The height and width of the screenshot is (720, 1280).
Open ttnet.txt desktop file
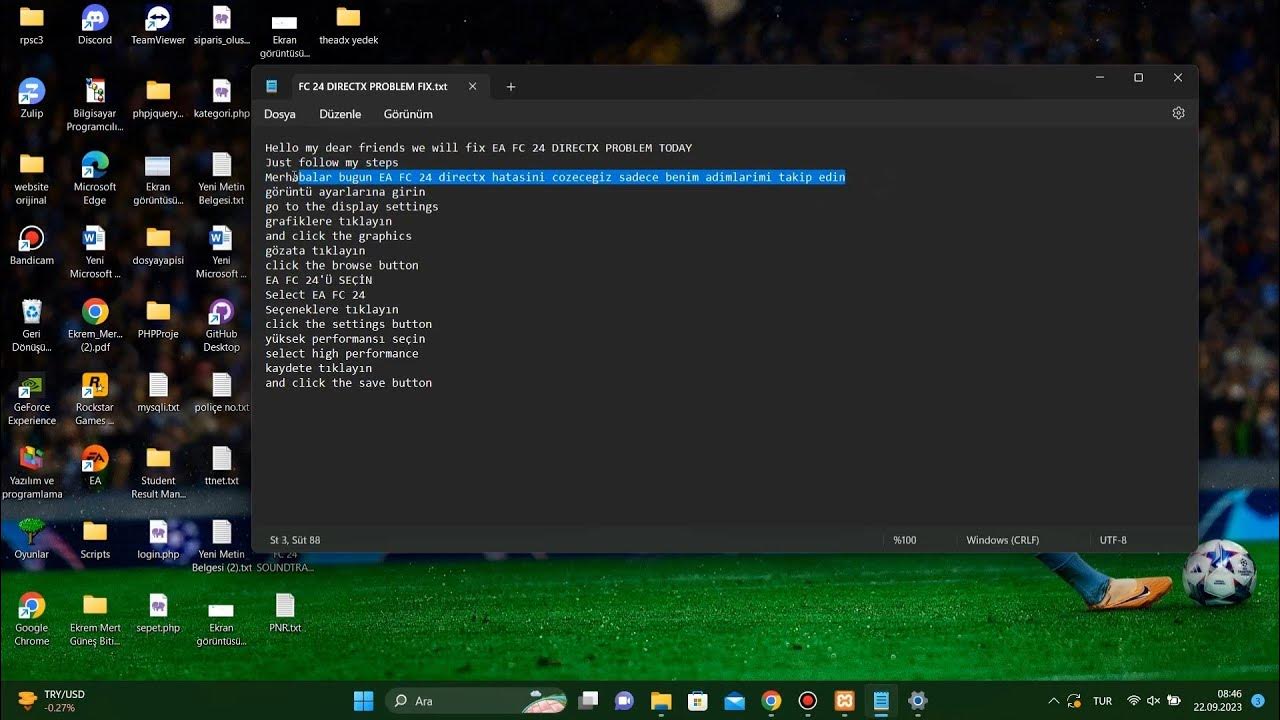click(x=221, y=465)
